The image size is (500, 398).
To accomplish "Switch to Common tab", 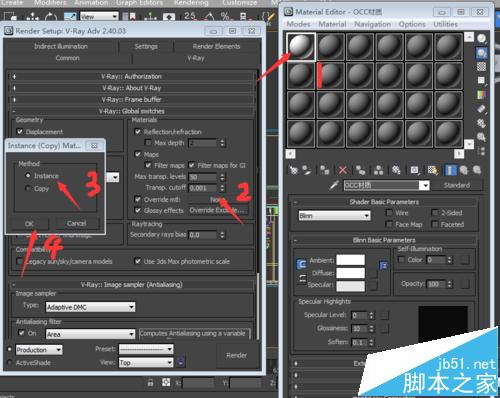I will coord(68,58).
